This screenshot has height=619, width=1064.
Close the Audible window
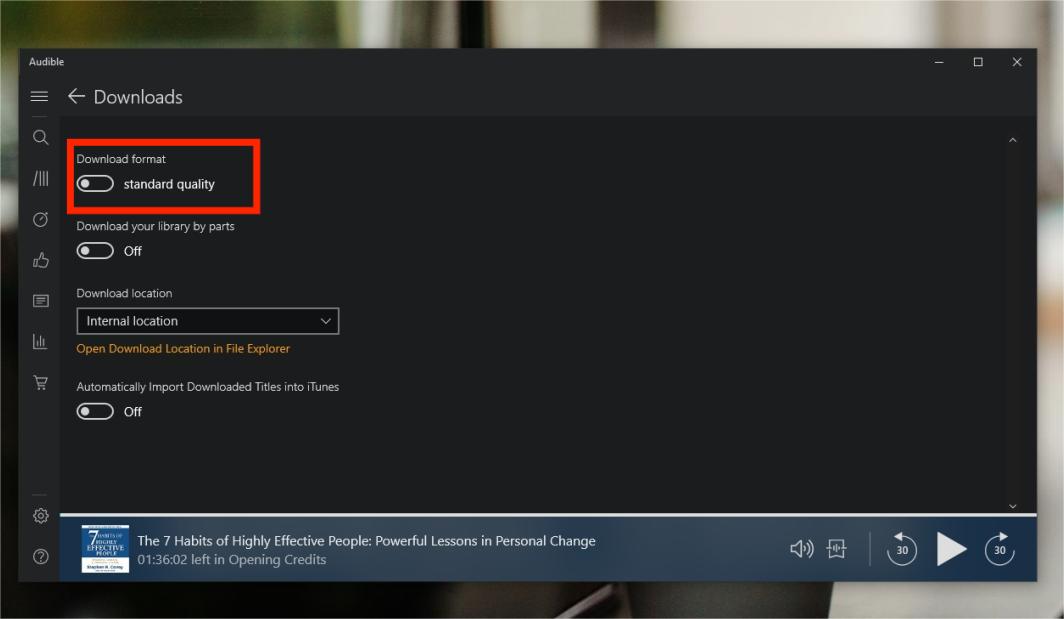1016,62
